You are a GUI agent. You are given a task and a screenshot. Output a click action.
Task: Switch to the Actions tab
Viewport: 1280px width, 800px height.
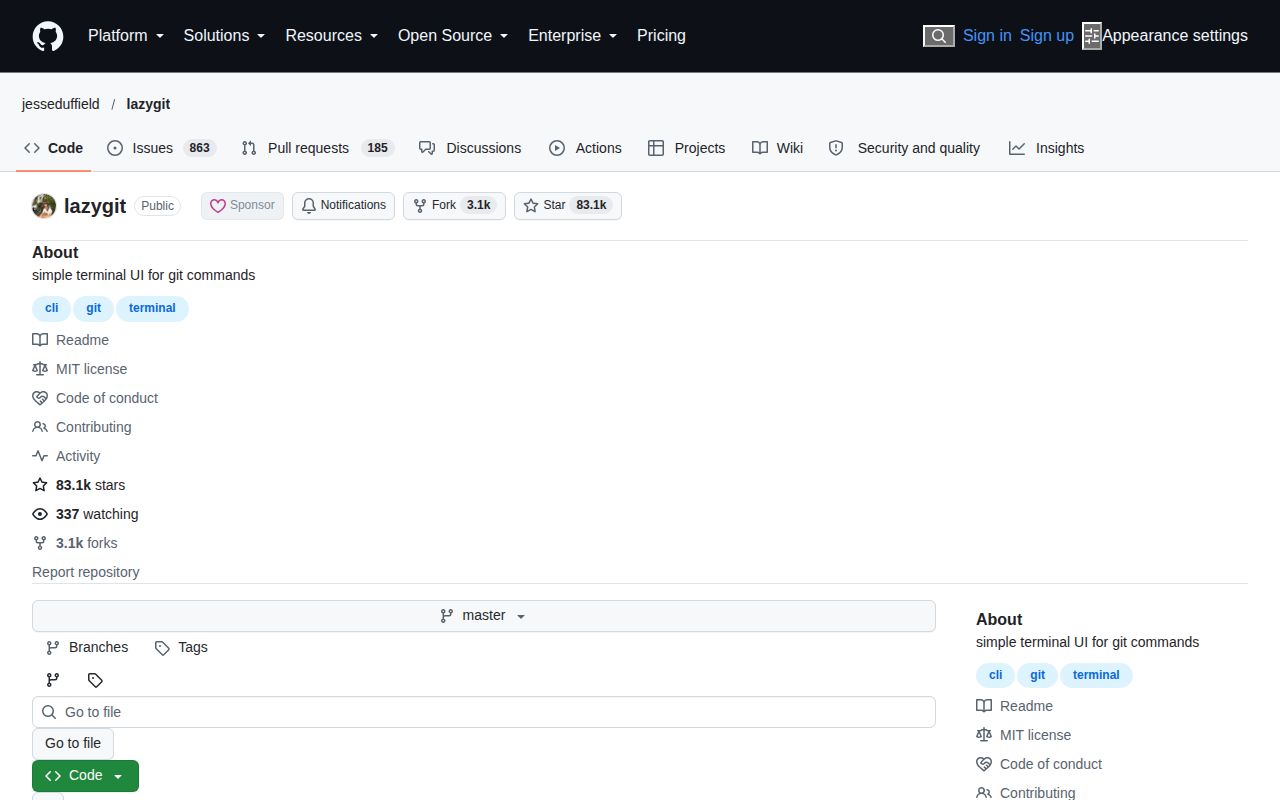pyautogui.click(x=585, y=148)
